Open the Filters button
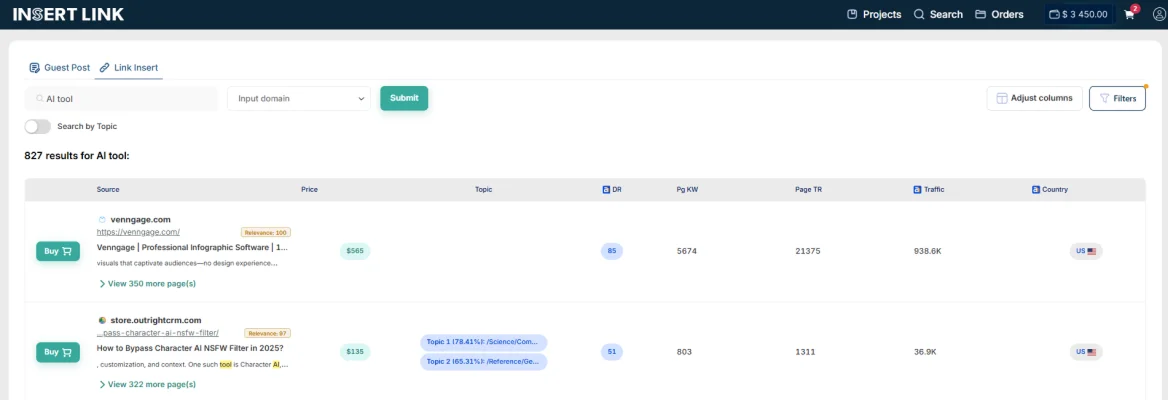This screenshot has width=1168, height=400. (1117, 98)
